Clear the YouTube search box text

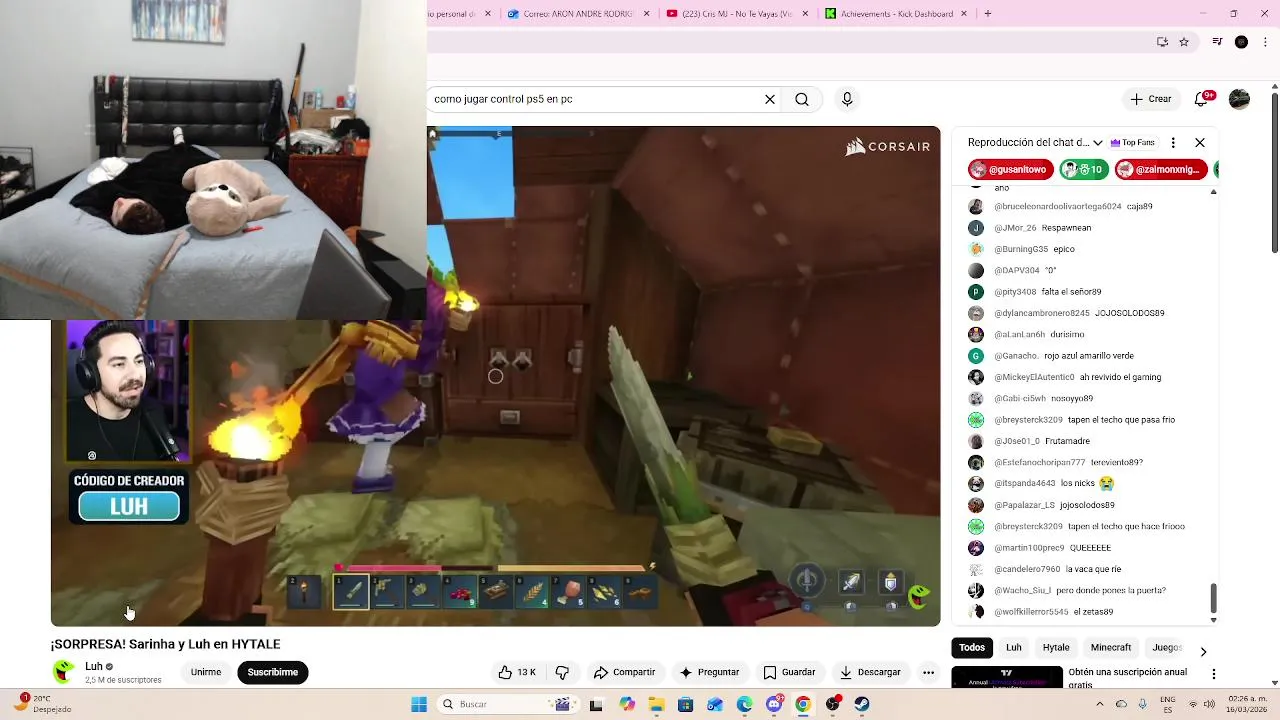[x=770, y=99]
